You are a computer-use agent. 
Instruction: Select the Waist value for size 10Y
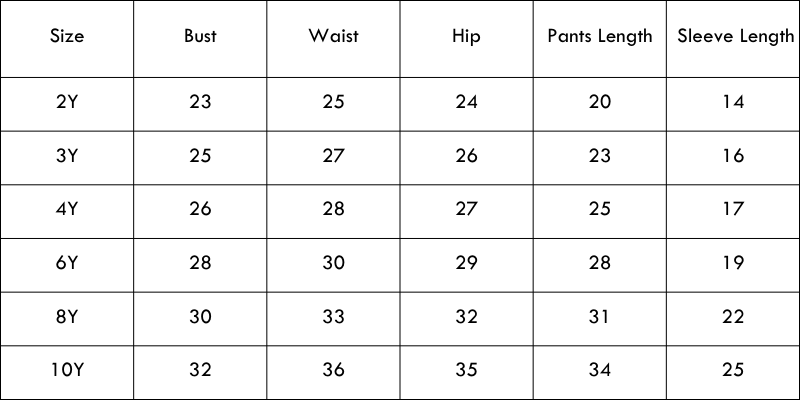click(x=334, y=371)
